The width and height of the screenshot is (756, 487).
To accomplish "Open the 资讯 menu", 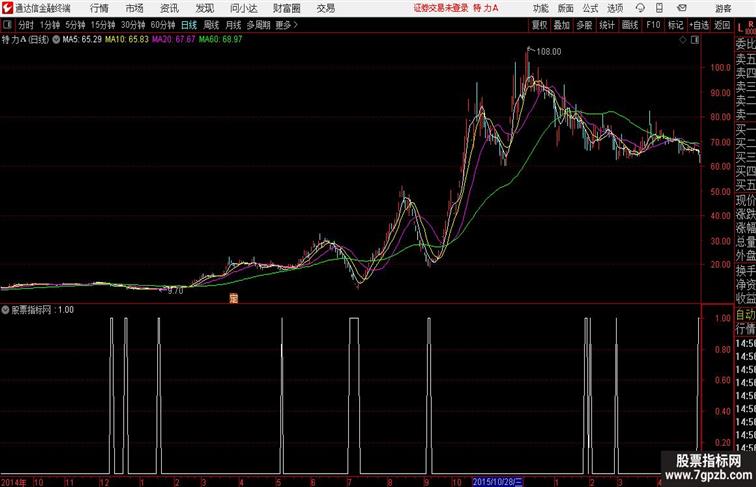I will pos(169,8).
